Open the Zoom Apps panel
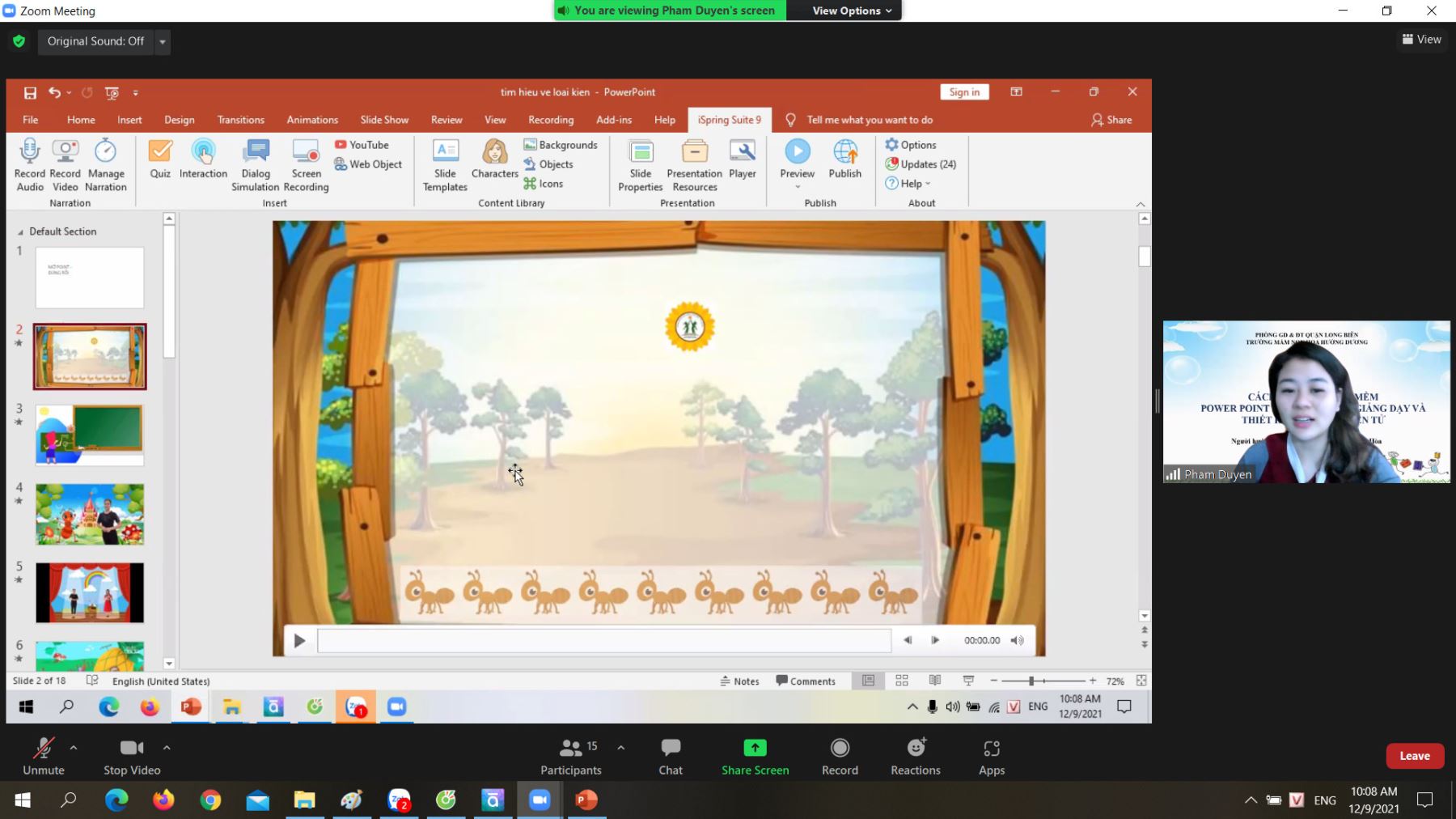 click(991, 749)
